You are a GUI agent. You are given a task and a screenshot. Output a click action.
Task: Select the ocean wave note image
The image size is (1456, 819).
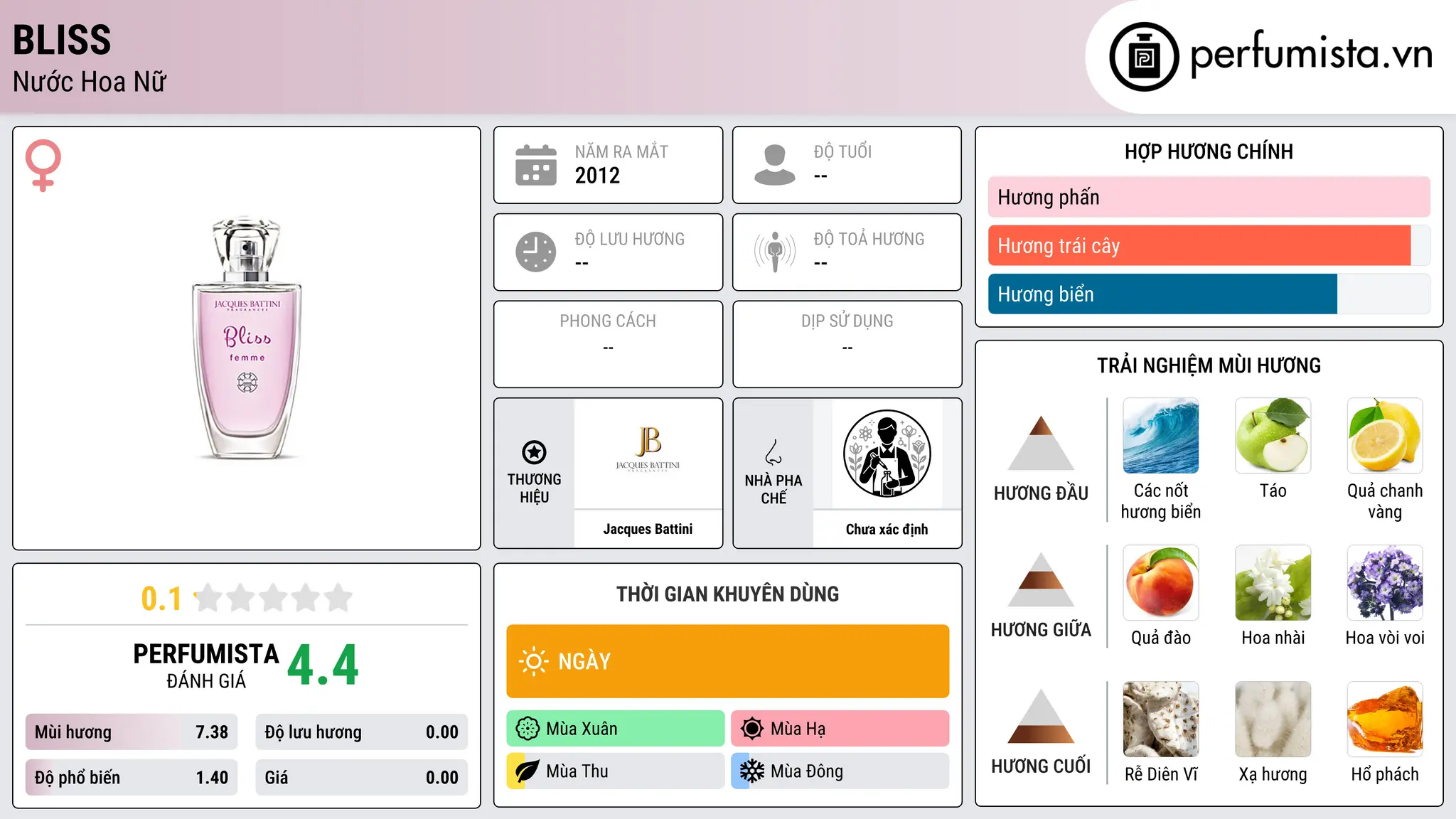click(1161, 436)
